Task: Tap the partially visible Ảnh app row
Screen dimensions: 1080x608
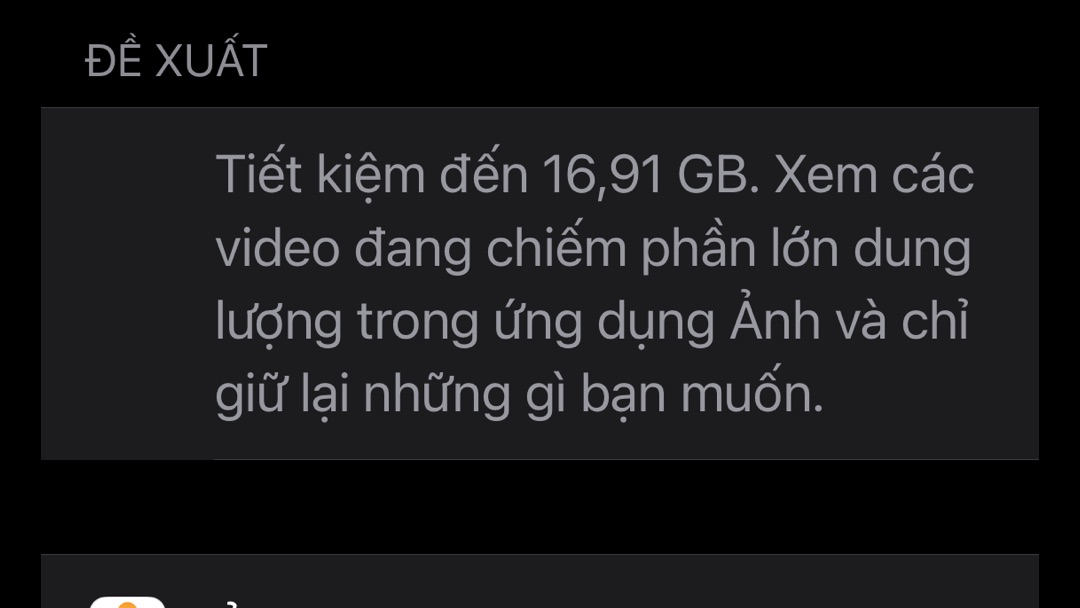Action: 540,581
